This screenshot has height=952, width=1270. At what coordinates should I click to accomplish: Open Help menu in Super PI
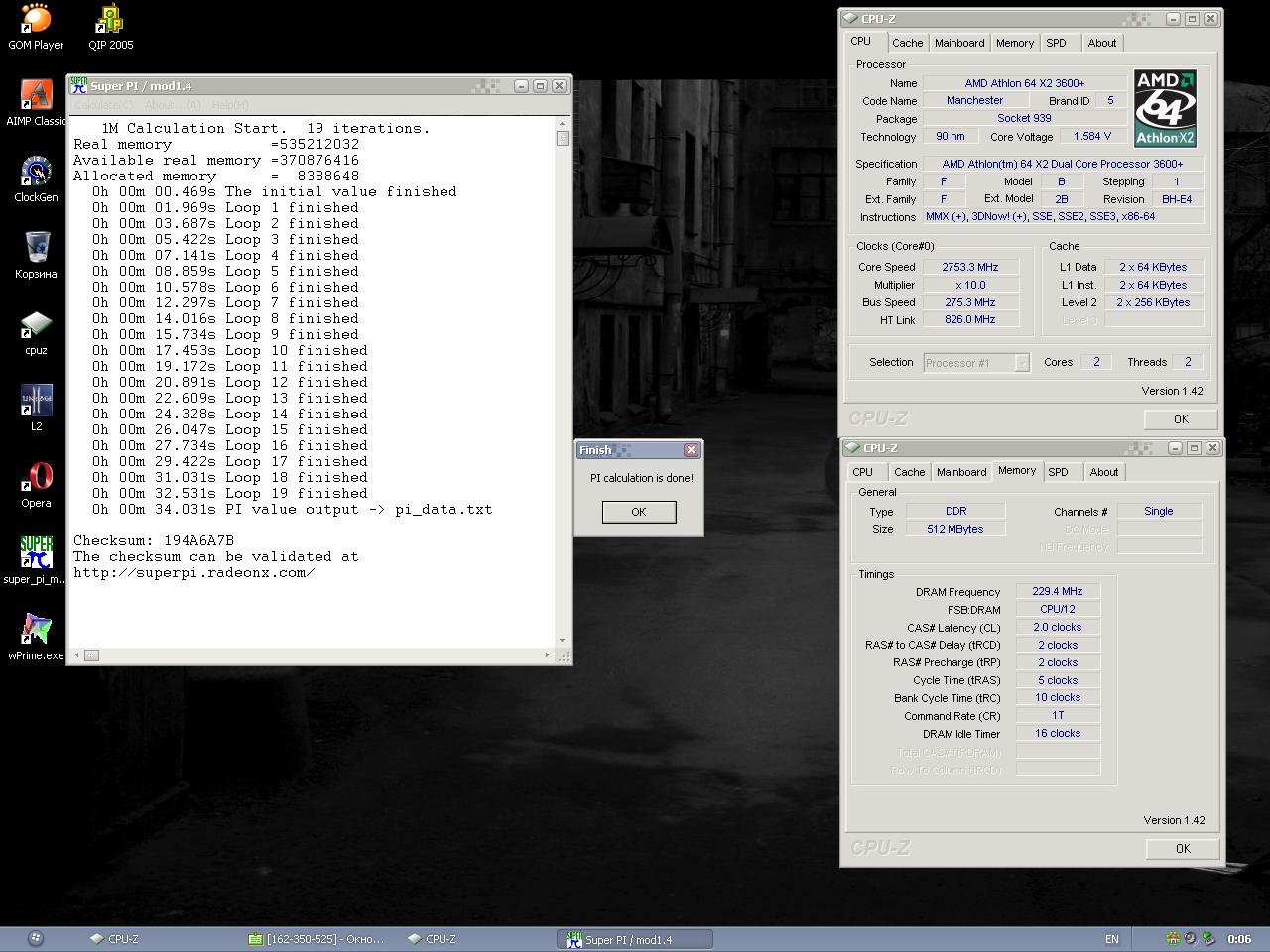(230, 105)
